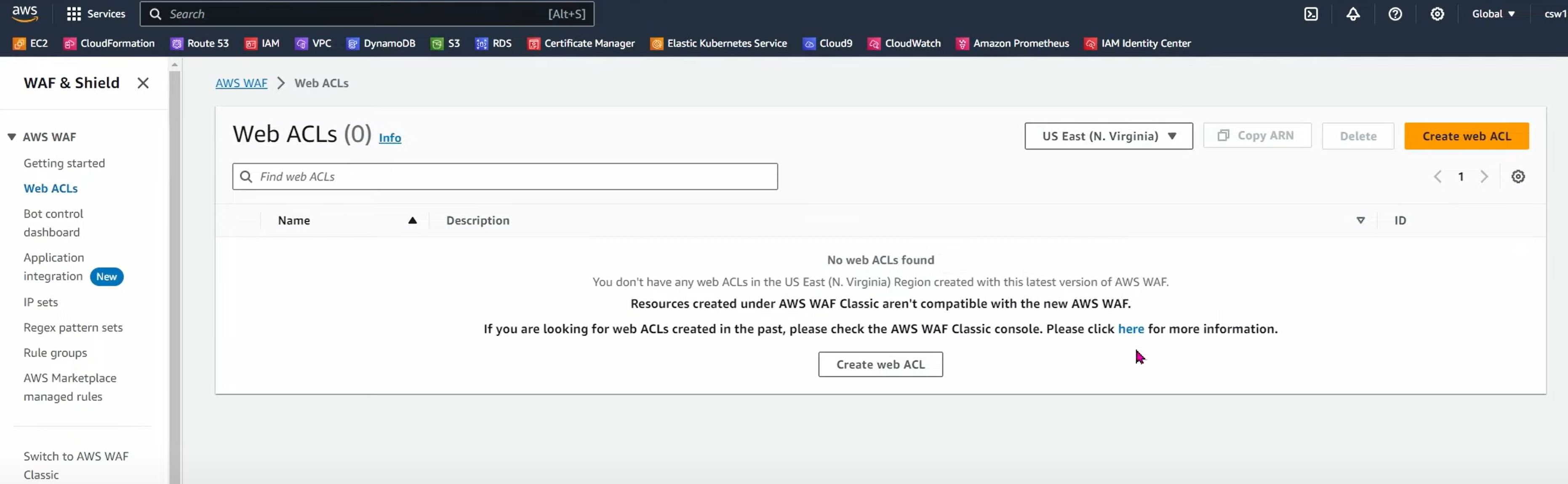Open Regex pattern sets page
1568x484 pixels.
[73, 328]
